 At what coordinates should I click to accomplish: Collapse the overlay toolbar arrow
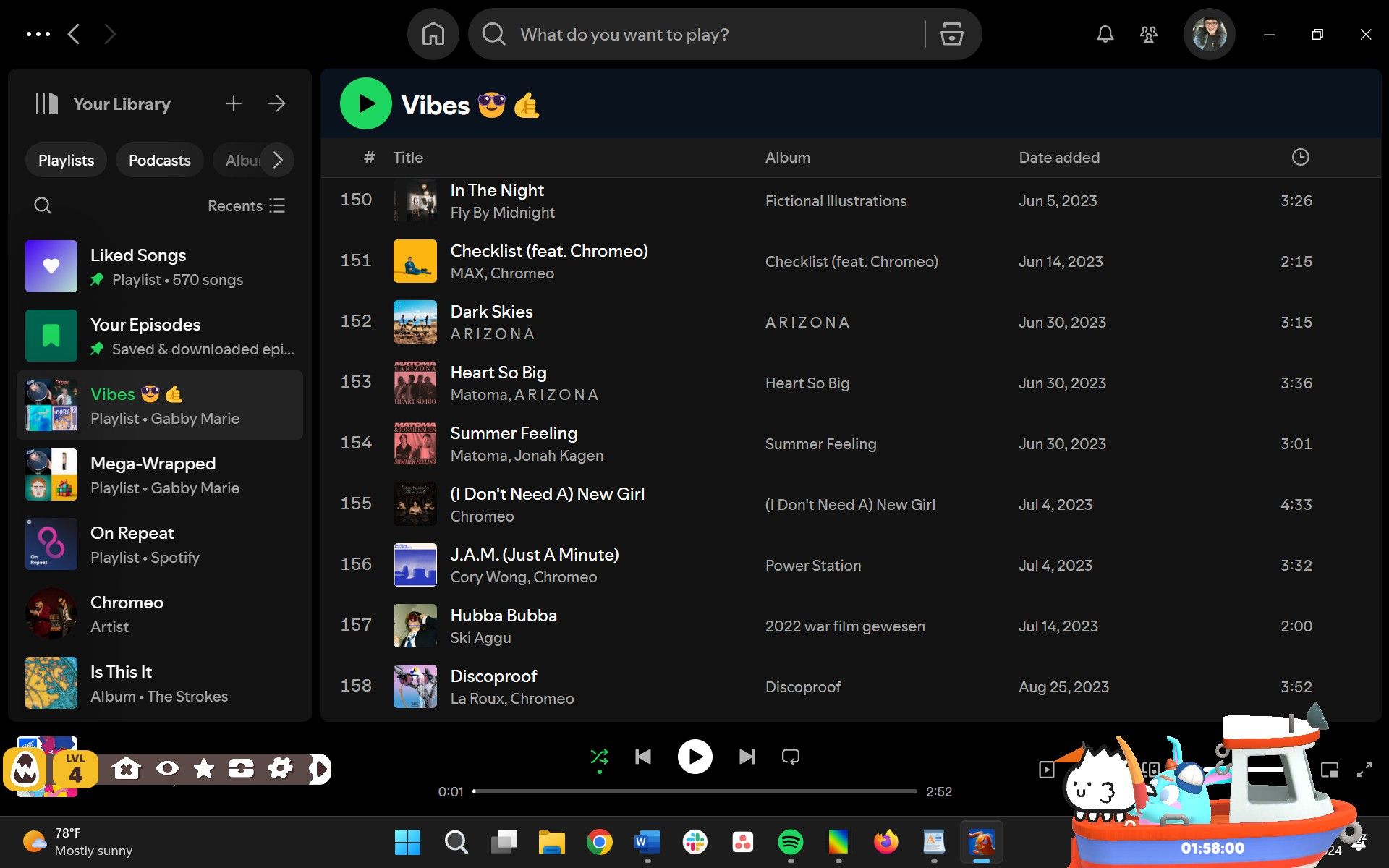click(x=319, y=769)
